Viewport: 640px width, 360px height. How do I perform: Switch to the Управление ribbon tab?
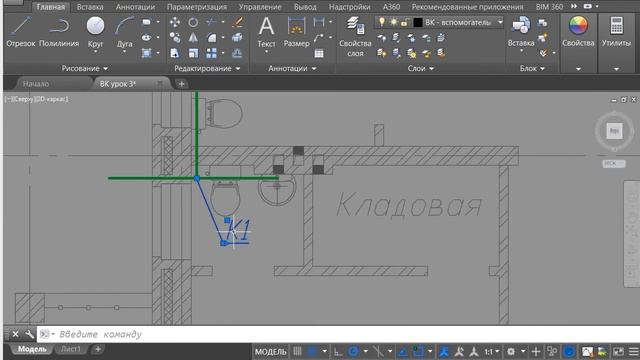(x=260, y=7)
